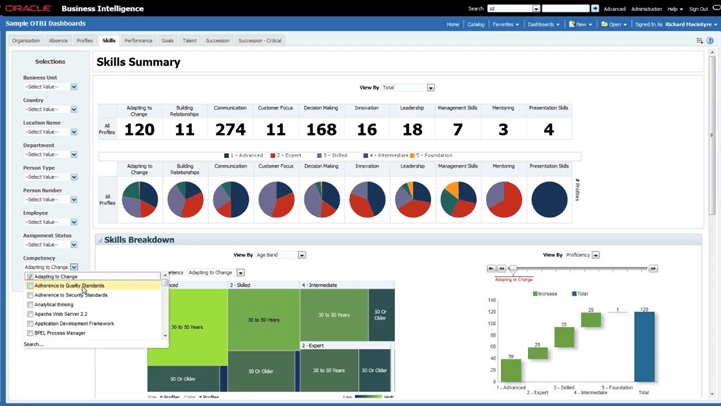
Task: Click the green 1 - Advanced waterfall bar
Action: [511, 370]
